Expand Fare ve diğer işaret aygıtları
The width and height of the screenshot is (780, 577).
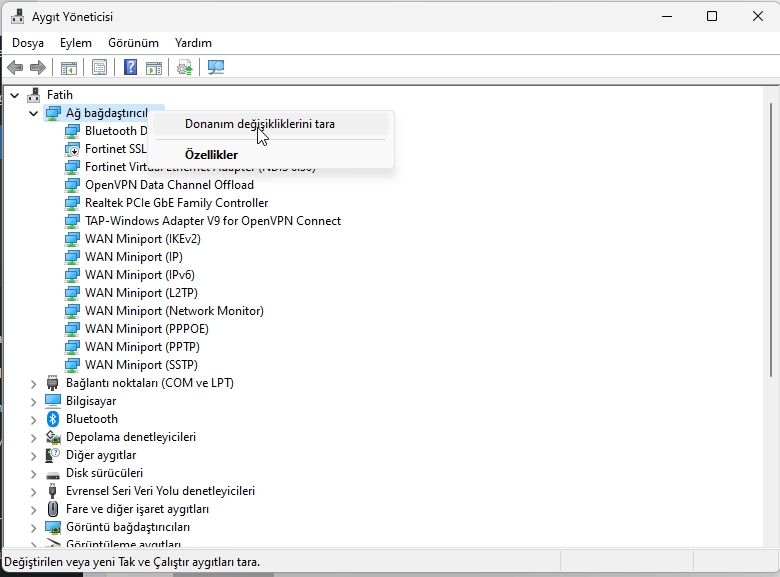coord(33,510)
